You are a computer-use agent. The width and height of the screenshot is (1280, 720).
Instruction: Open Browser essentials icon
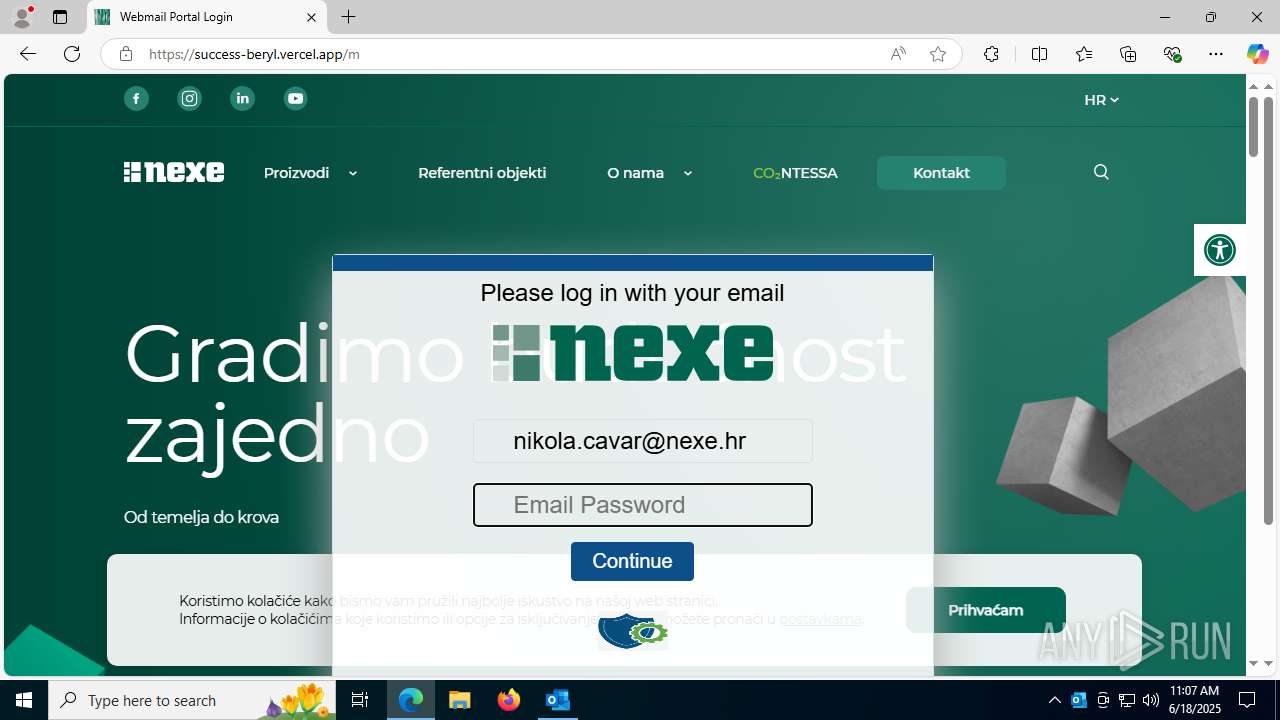tap(1173, 54)
